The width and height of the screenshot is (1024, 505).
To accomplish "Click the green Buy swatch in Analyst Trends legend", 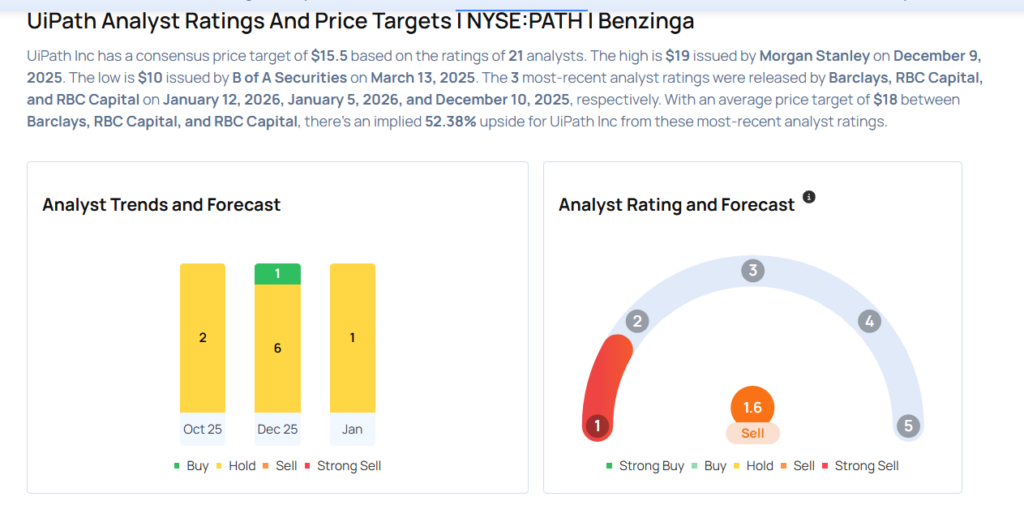I will (177, 466).
